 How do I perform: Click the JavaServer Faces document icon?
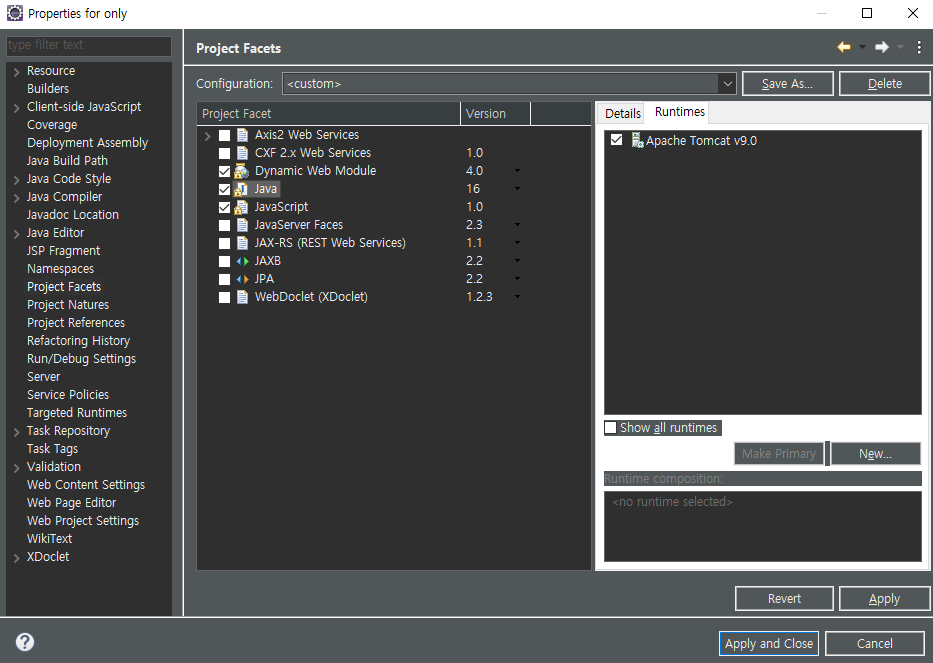[242, 225]
